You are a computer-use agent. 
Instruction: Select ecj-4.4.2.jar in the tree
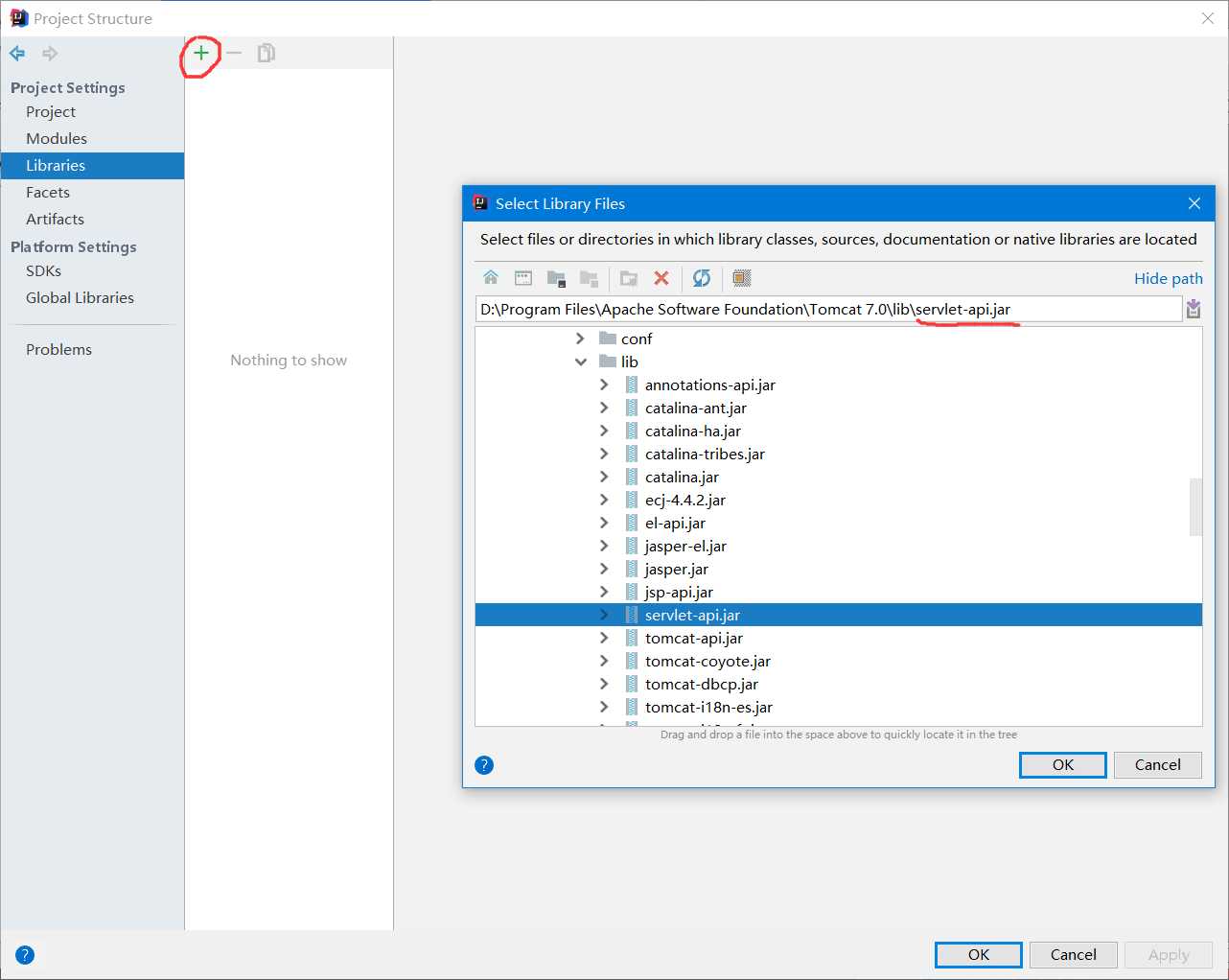pos(685,500)
